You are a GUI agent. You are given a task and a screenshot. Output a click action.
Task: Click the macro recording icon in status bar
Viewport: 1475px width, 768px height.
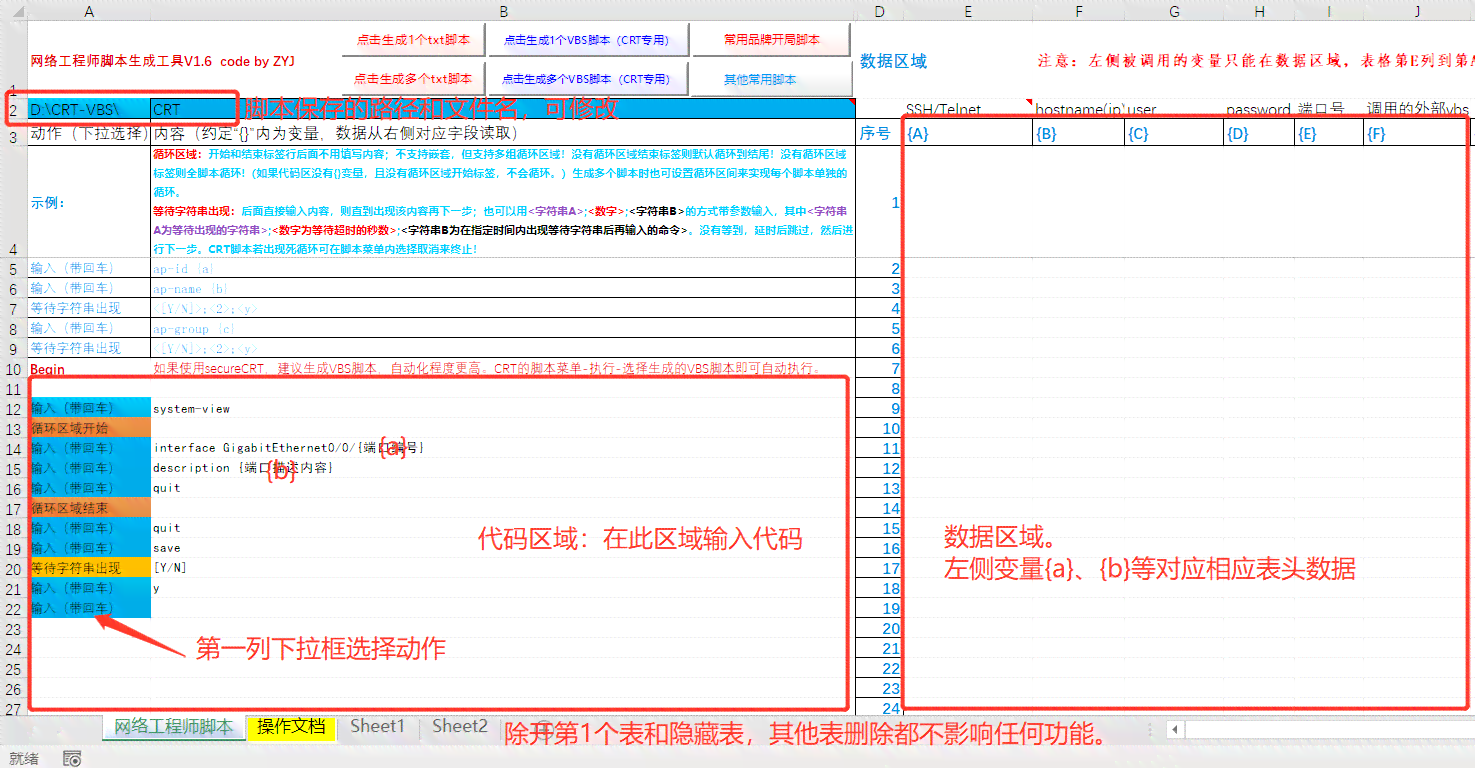point(72,759)
